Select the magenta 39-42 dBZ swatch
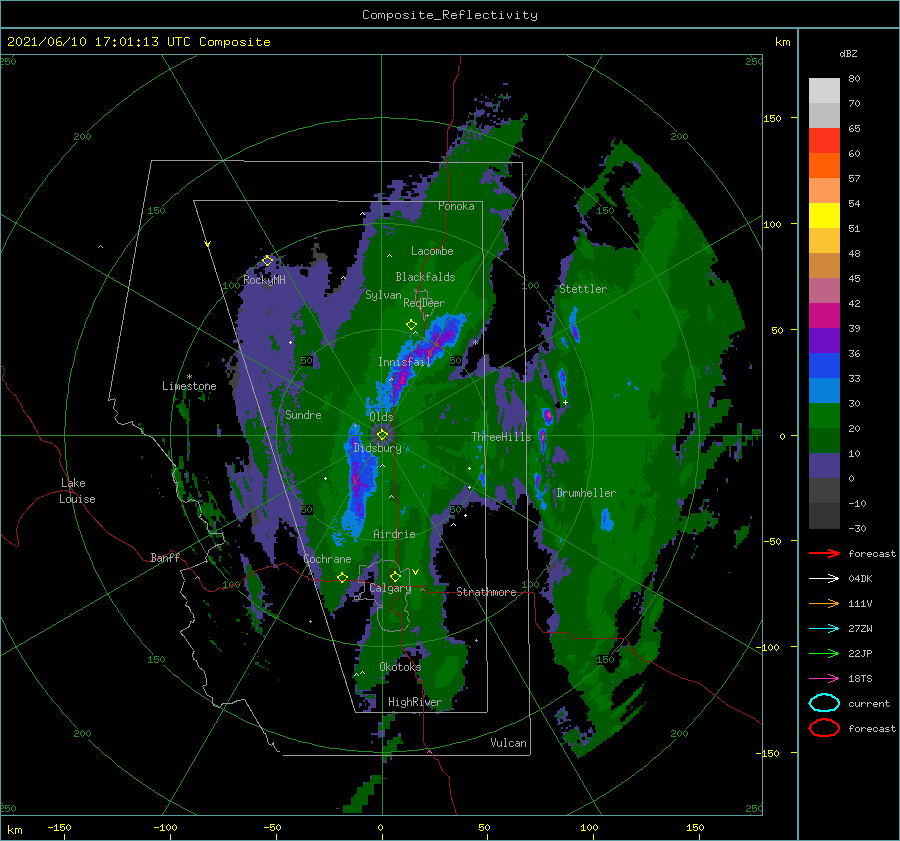 coord(824,316)
